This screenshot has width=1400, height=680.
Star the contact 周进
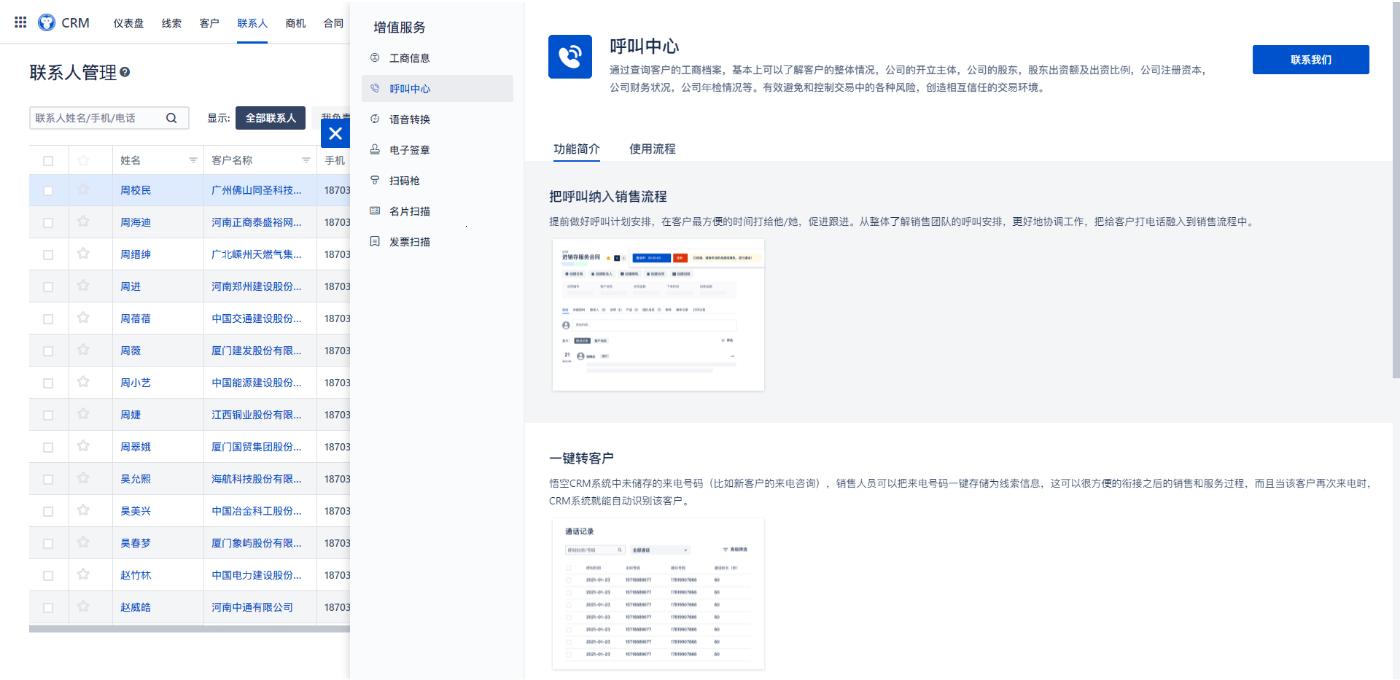tap(84, 286)
